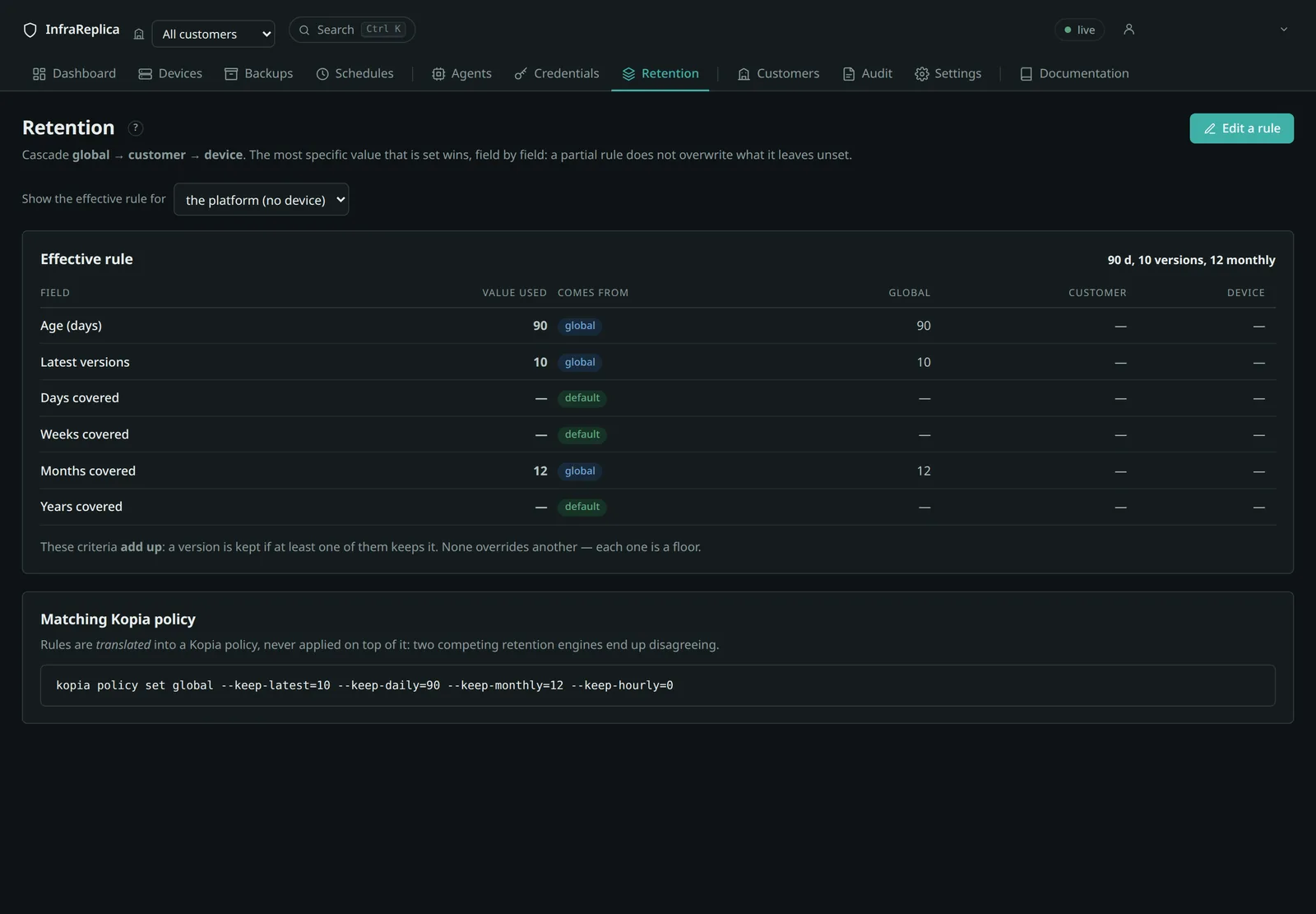Click the CUSTOMER column header
This screenshot has width=1316, height=914.
tap(1097, 293)
